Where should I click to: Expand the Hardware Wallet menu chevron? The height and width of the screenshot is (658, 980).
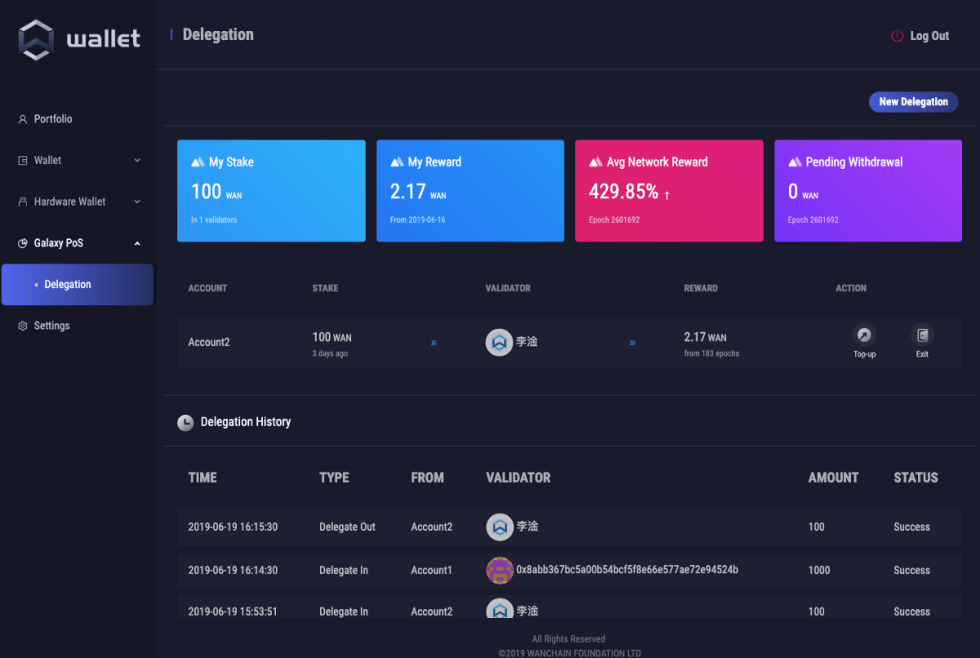(x=137, y=202)
